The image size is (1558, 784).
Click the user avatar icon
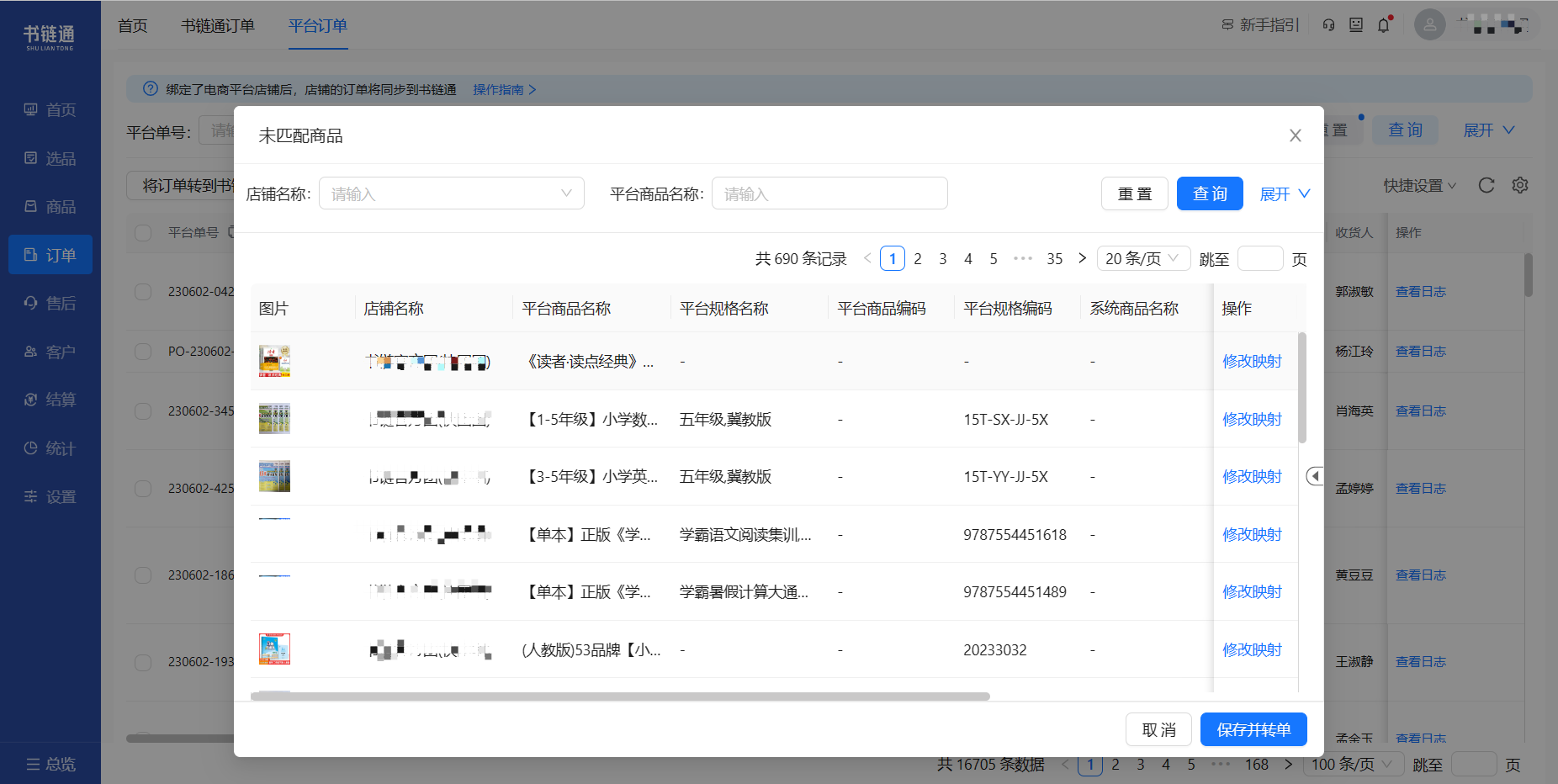coord(1429,25)
